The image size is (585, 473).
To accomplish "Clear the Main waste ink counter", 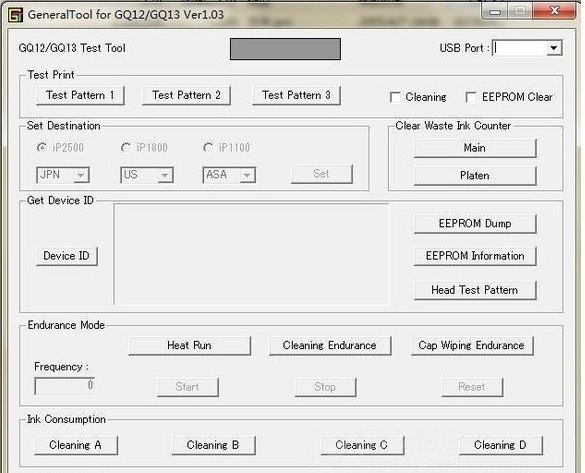I will [475, 148].
